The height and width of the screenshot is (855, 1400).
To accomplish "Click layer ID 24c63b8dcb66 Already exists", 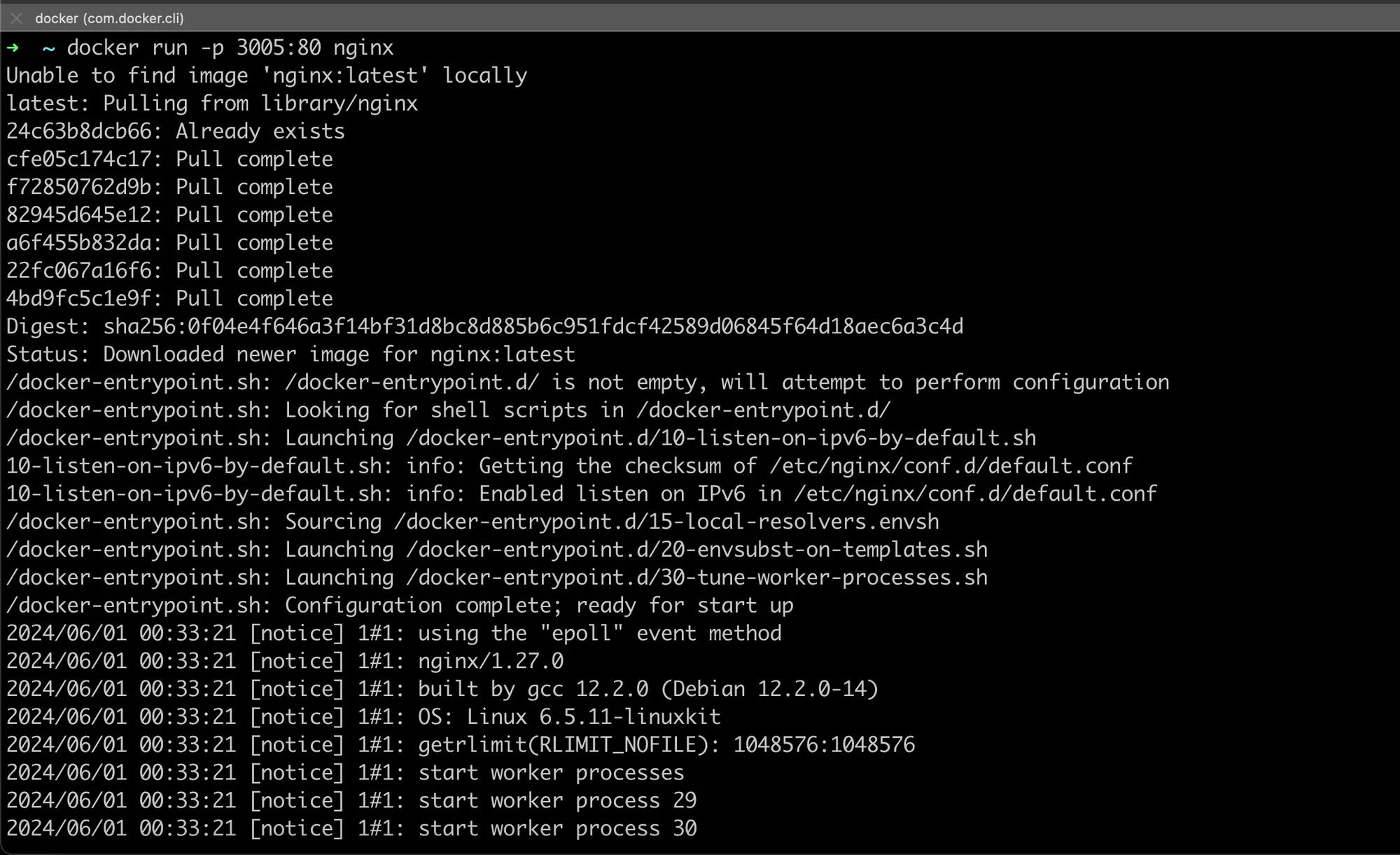I will click(x=175, y=132).
